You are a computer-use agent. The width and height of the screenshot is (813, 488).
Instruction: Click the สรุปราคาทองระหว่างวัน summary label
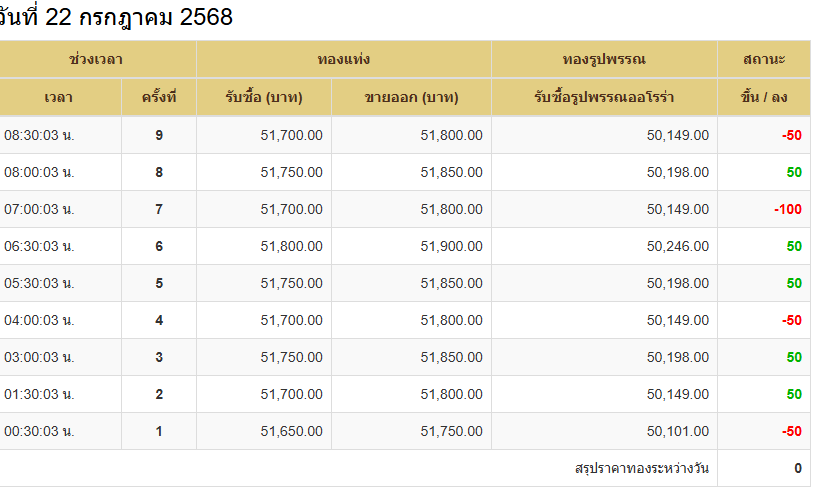pyautogui.click(x=642, y=468)
